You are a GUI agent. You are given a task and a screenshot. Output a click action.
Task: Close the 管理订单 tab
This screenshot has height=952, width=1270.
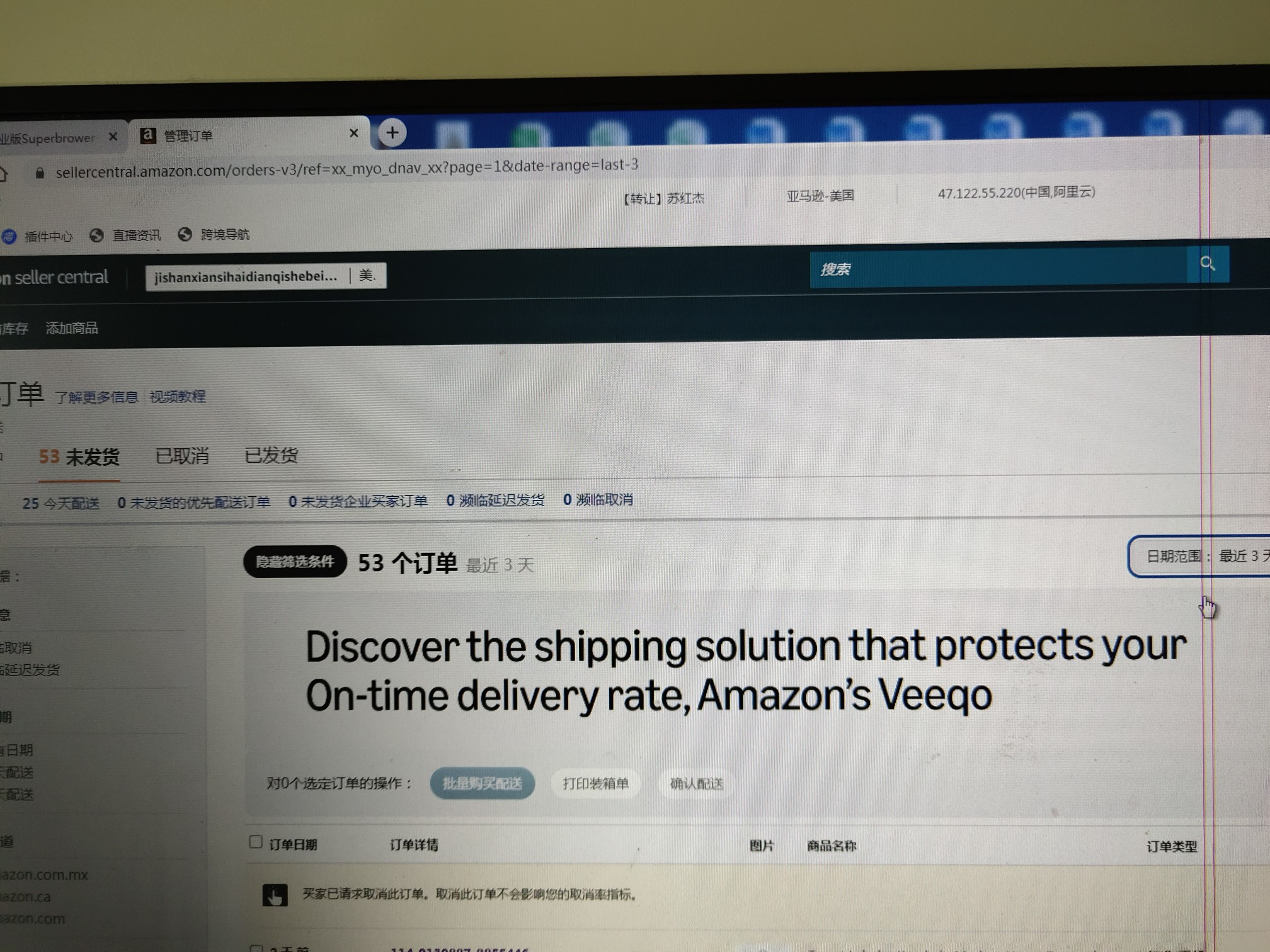pos(354,133)
